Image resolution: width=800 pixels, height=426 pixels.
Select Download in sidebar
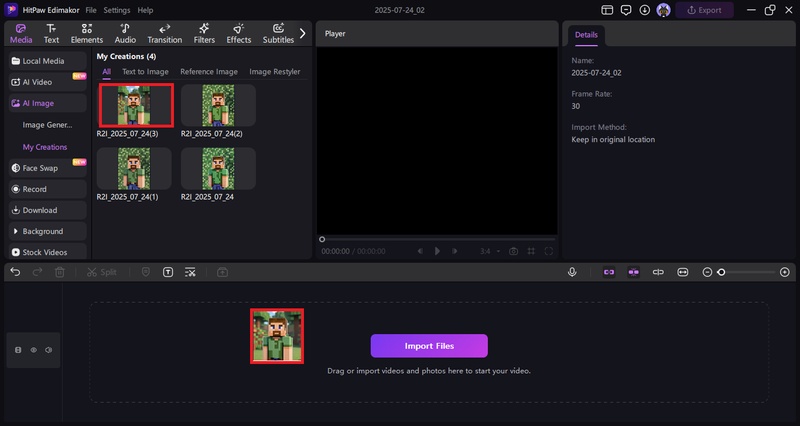click(x=47, y=210)
